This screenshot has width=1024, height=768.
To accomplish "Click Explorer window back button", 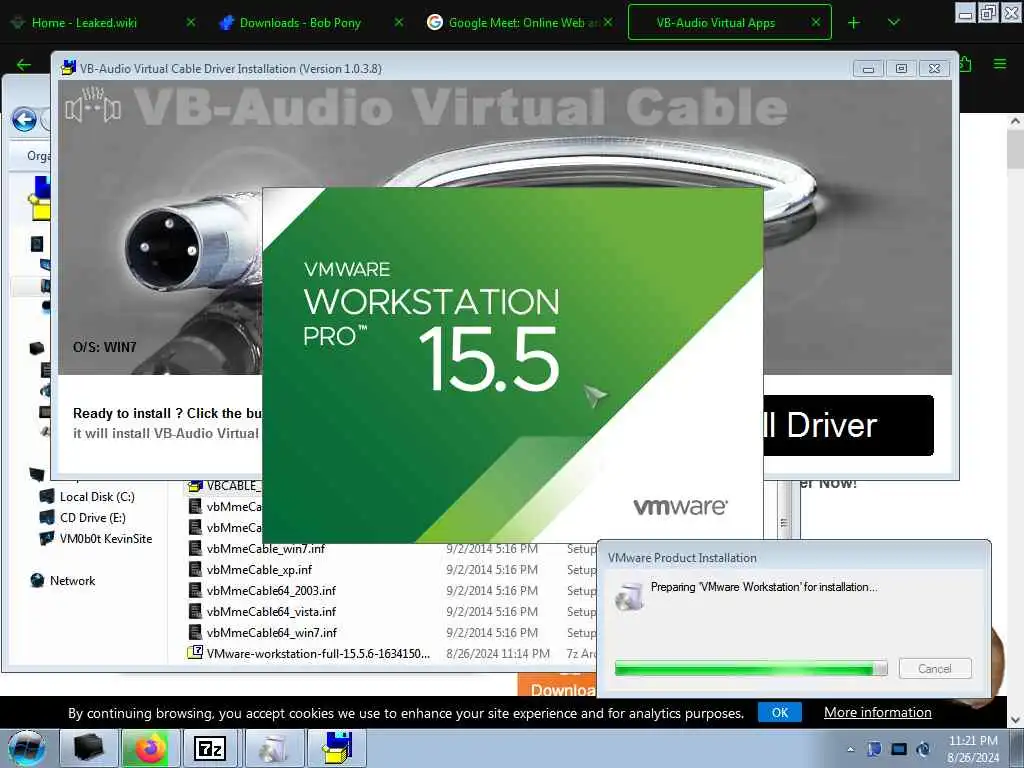I will (x=24, y=120).
